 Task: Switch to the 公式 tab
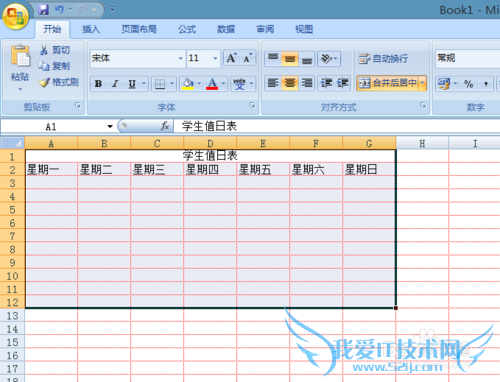tap(187, 29)
